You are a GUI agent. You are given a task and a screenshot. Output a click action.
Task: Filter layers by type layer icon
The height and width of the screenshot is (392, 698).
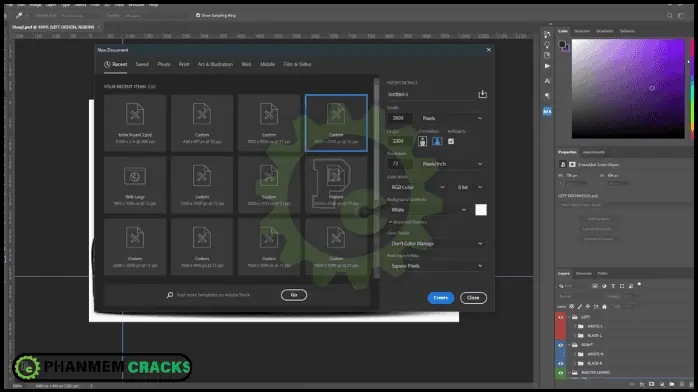tap(613, 286)
